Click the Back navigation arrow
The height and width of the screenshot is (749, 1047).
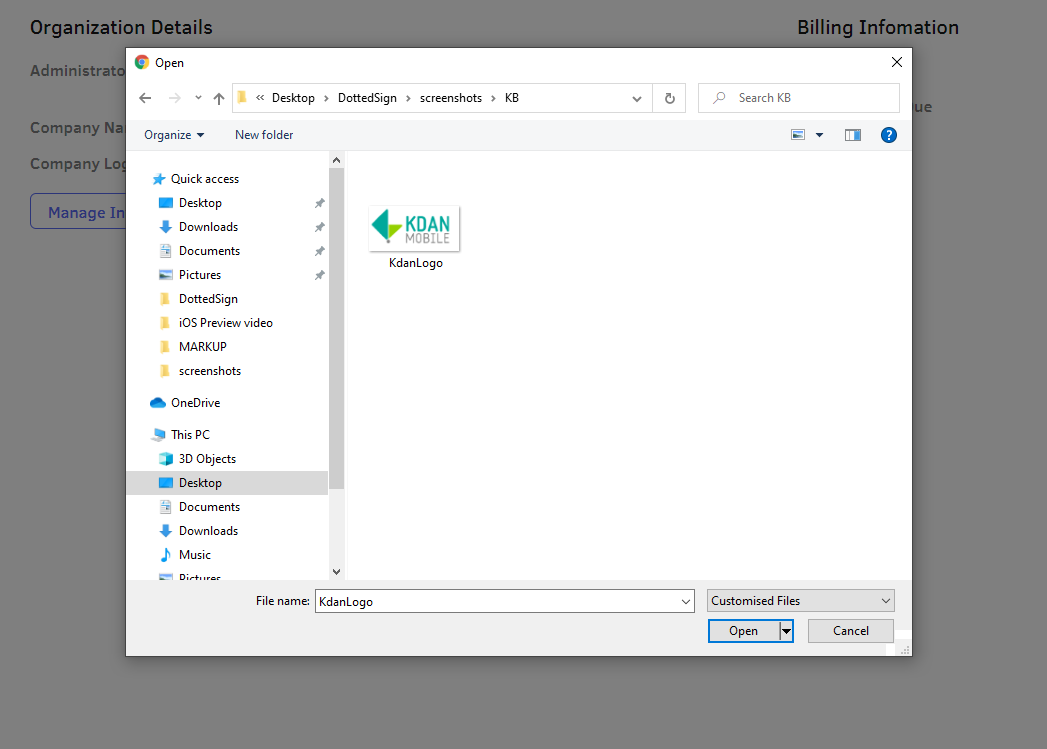145,98
